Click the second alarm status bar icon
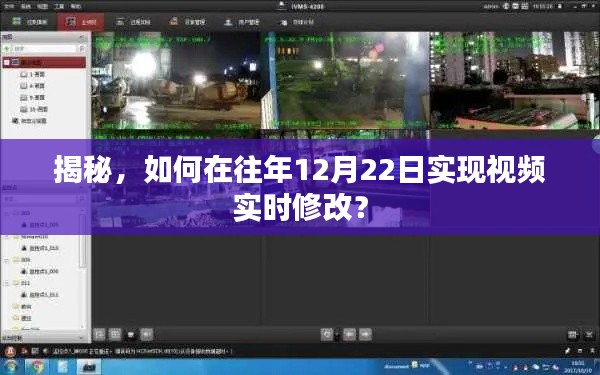This screenshot has height=375, width=600. 24,351
